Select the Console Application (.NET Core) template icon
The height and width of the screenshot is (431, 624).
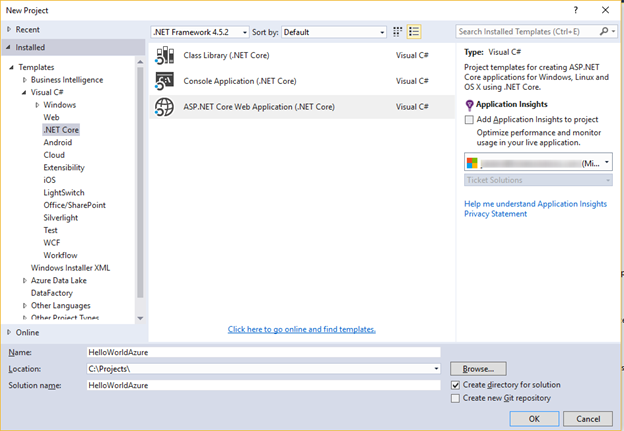tap(164, 81)
